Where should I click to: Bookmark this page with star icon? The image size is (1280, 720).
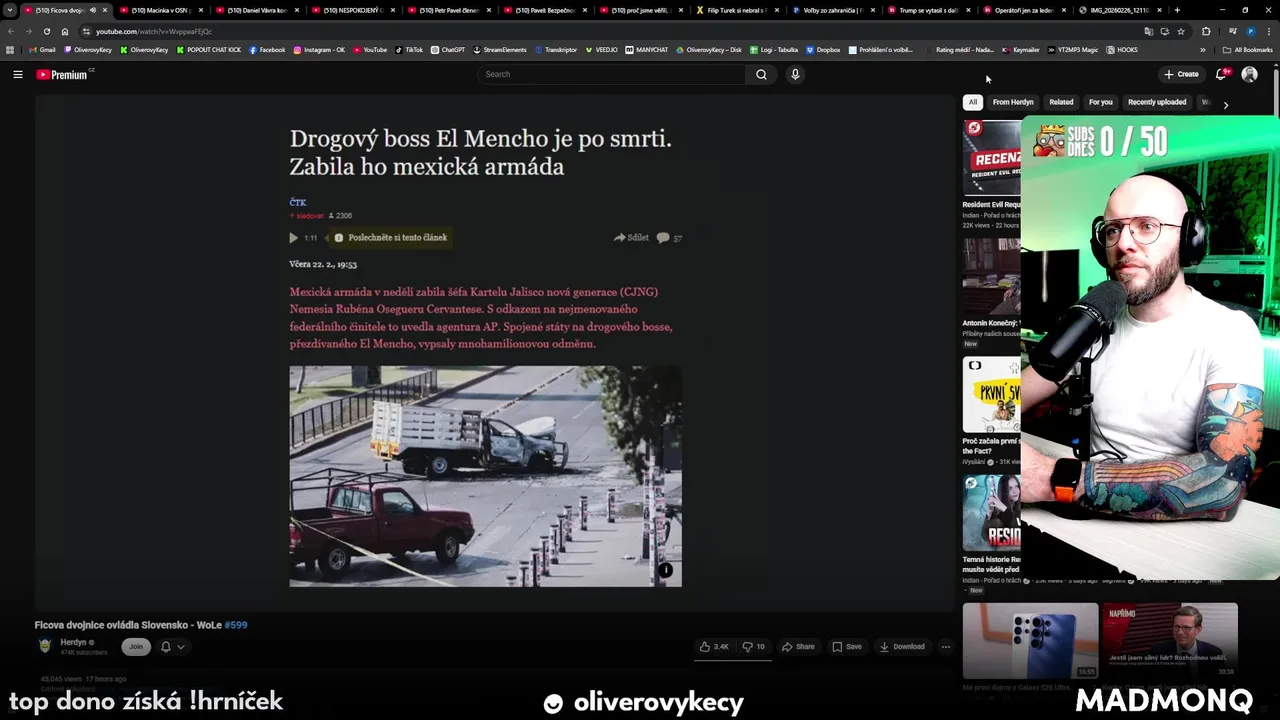pos(1180,31)
